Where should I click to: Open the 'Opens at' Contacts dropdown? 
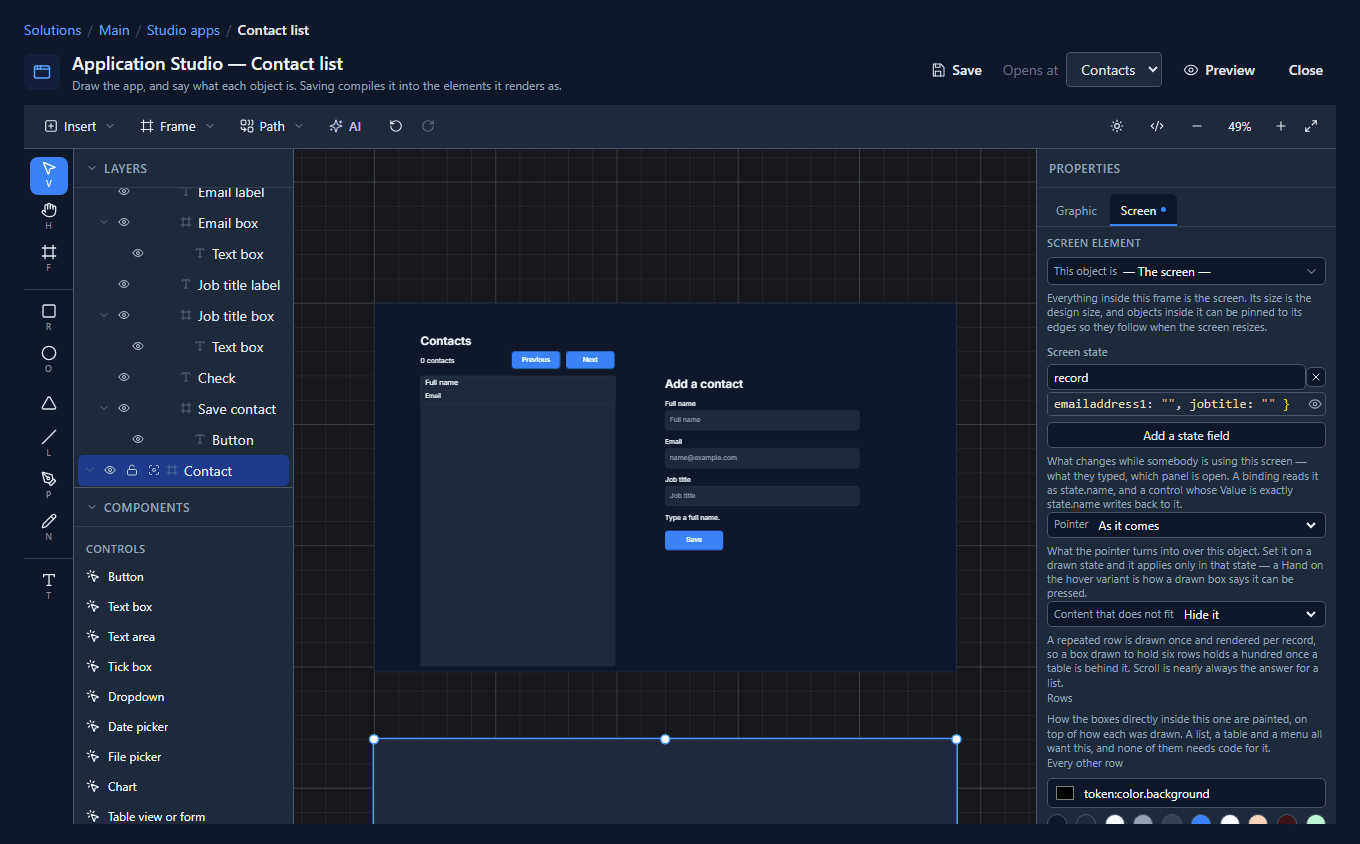(1114, 70)
